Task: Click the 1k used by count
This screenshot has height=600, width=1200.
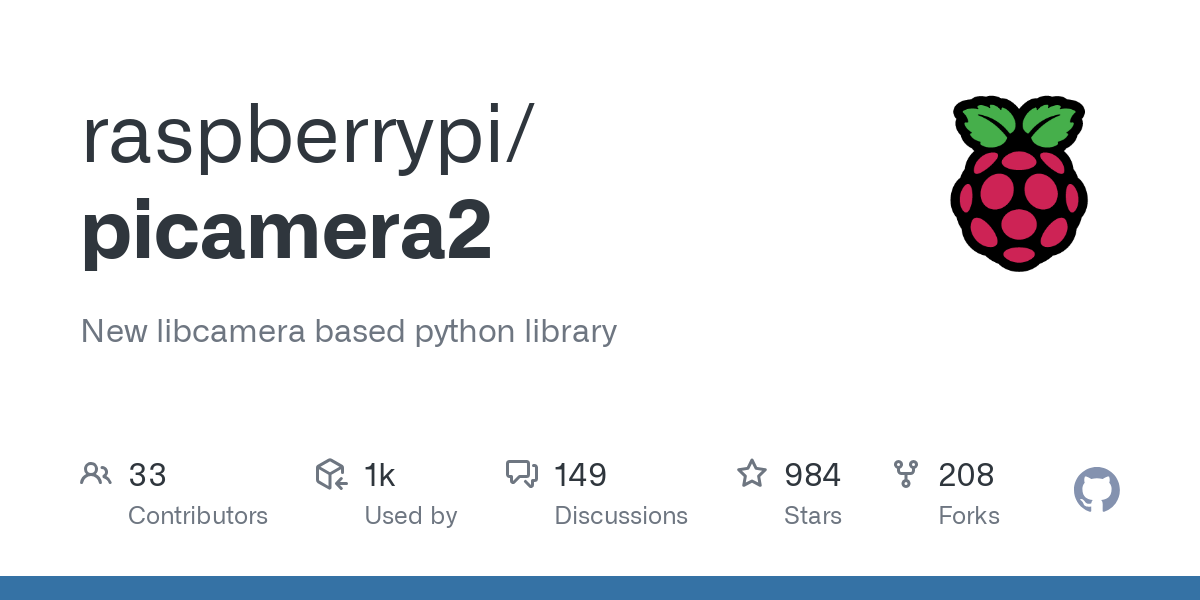Action: pyautogui.click(x=380, y=475)
